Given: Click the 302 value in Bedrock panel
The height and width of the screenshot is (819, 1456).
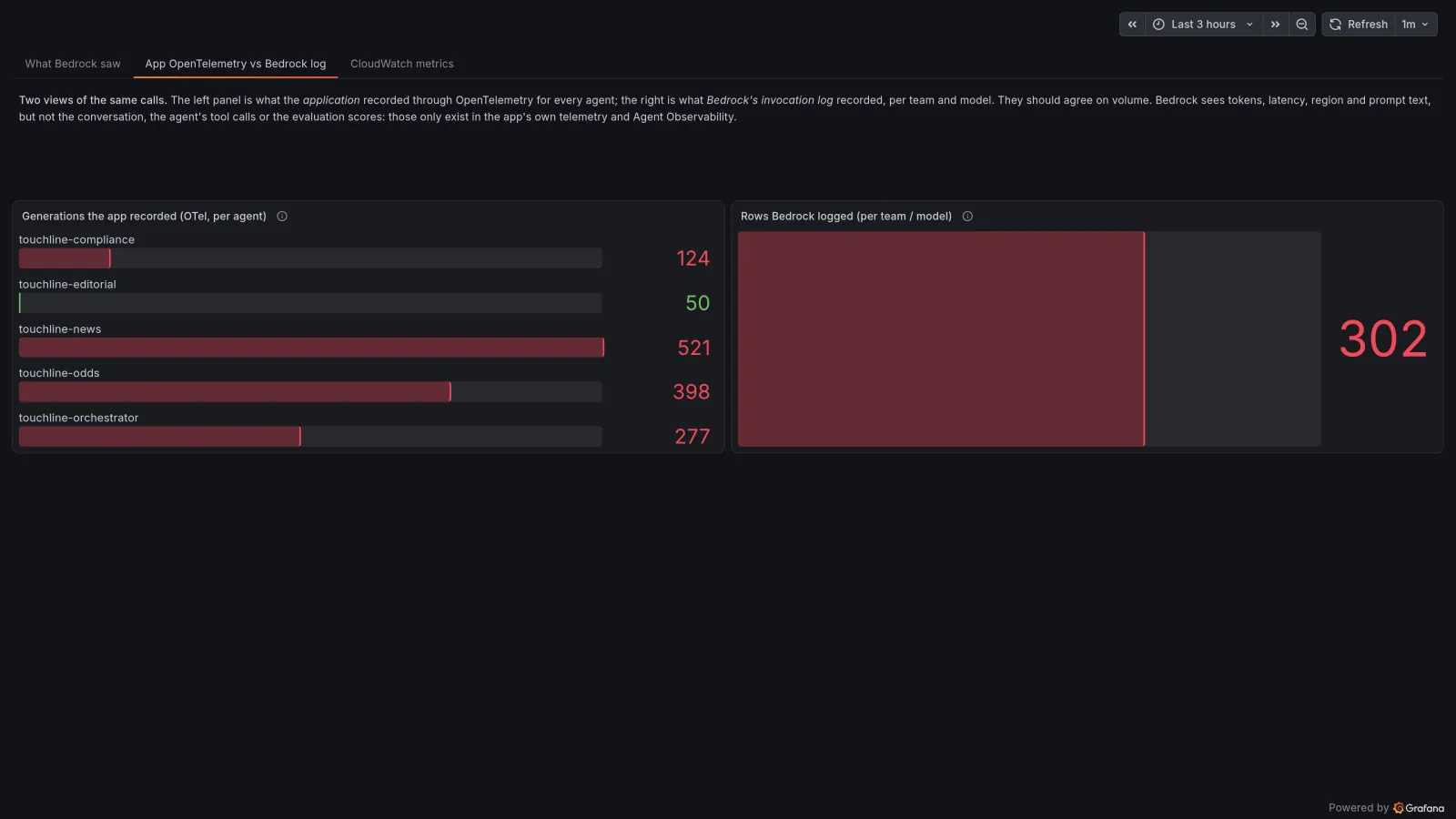Looking at the screenshot, I should tap(1383, 339).
